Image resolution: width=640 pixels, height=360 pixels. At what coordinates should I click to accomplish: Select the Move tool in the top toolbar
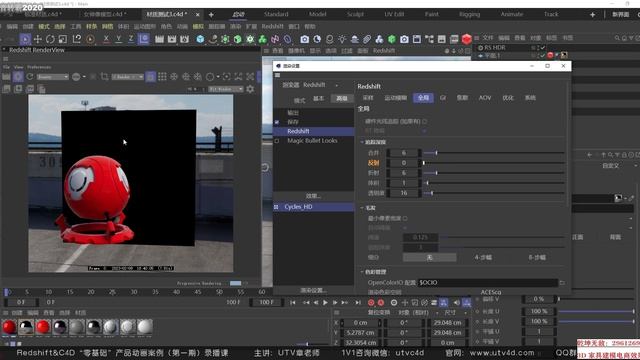(x=38, y=39)
